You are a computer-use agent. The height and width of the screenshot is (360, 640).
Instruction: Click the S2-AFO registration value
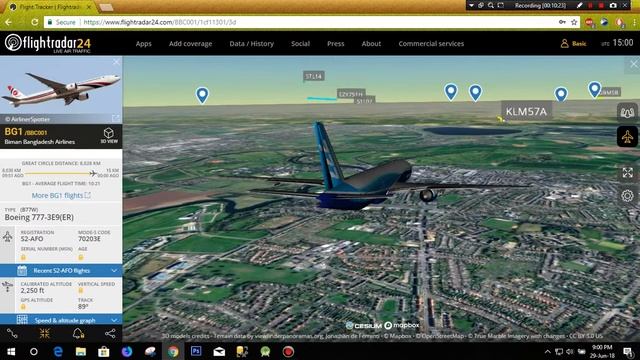pyautogui.click(x=32, y=239)
